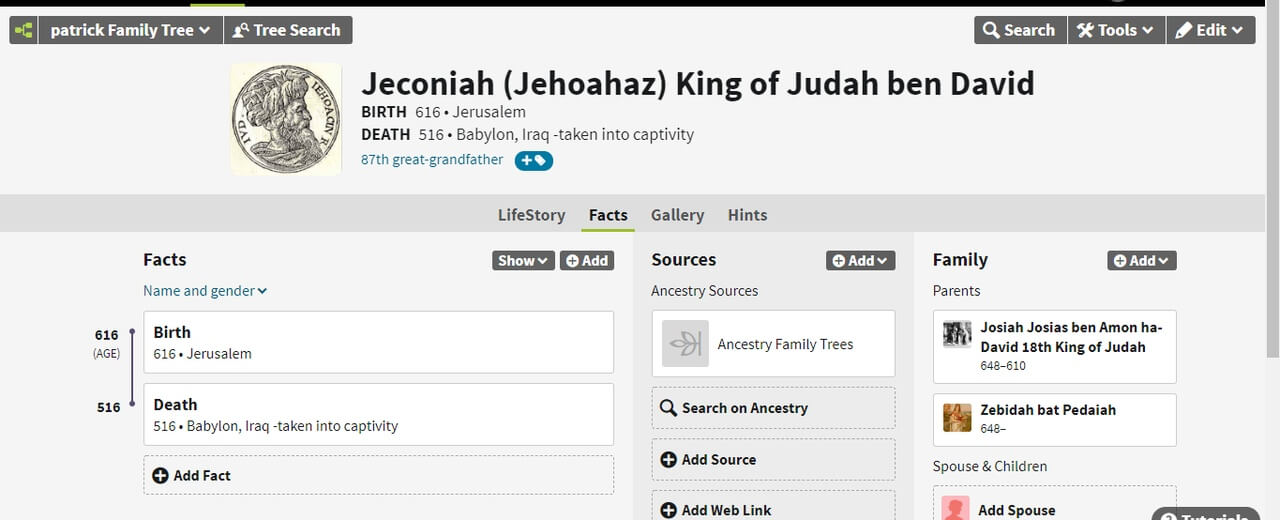1280x520 pixels.
Task: Click the Add Spouse silhouette icon
Action: point(957,509)
